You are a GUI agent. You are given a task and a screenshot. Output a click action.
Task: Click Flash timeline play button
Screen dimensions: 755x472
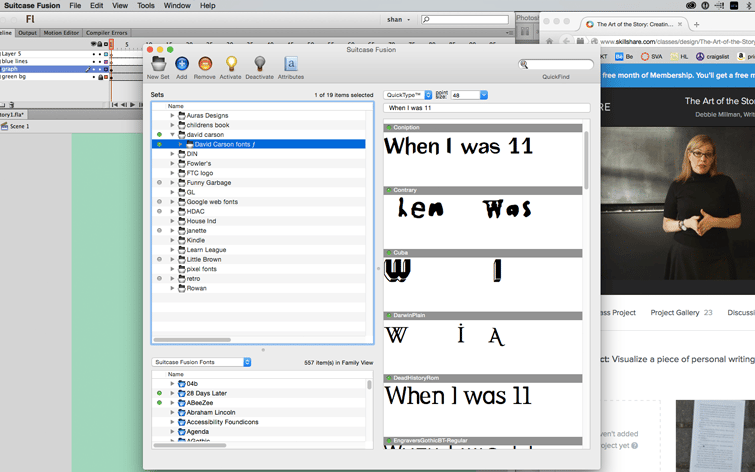click(132, 105)
